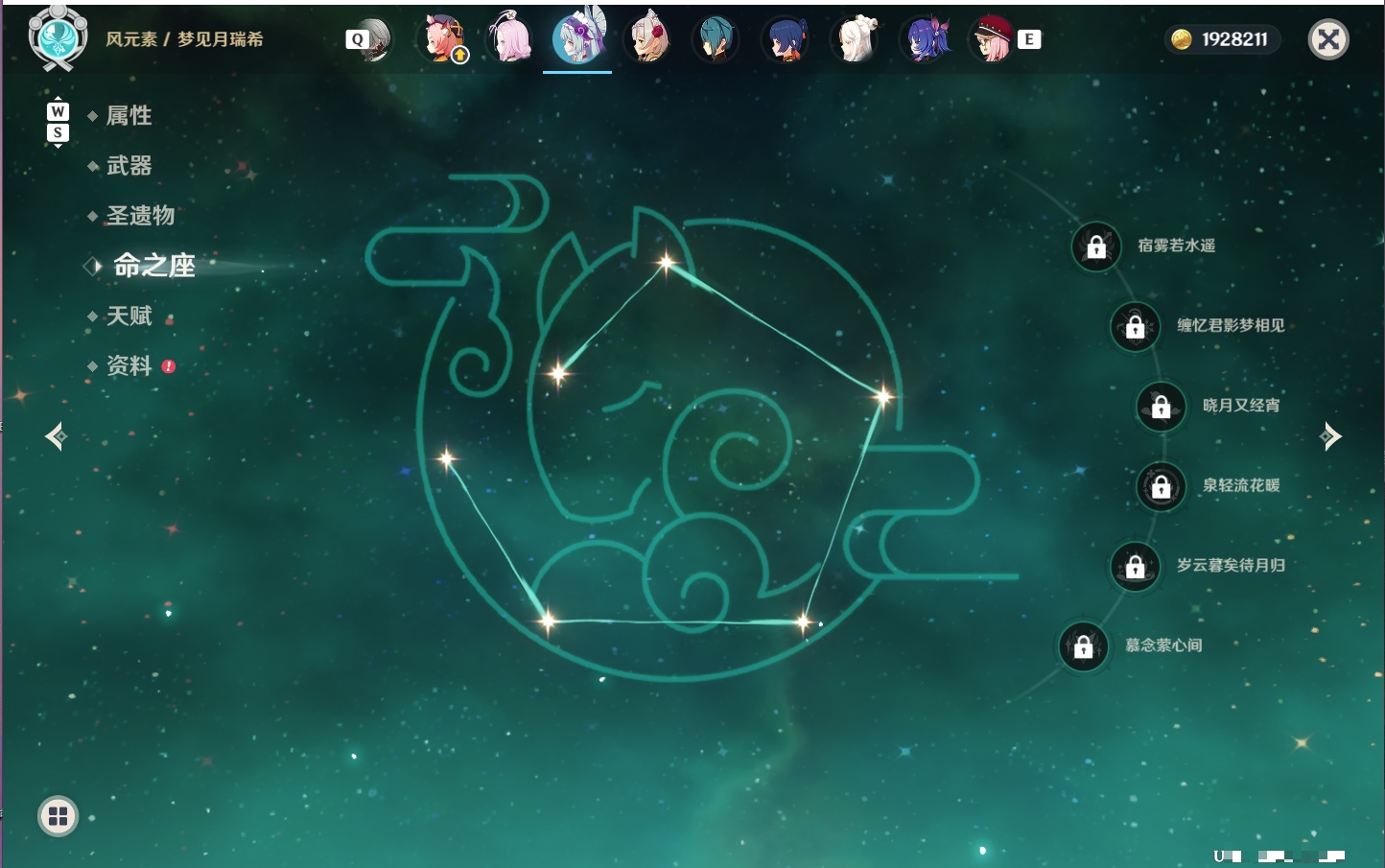Go to the 圣遗物 artifacts tab
The height and width of the screenshot is (868, 1385).
tap(140, 216)
